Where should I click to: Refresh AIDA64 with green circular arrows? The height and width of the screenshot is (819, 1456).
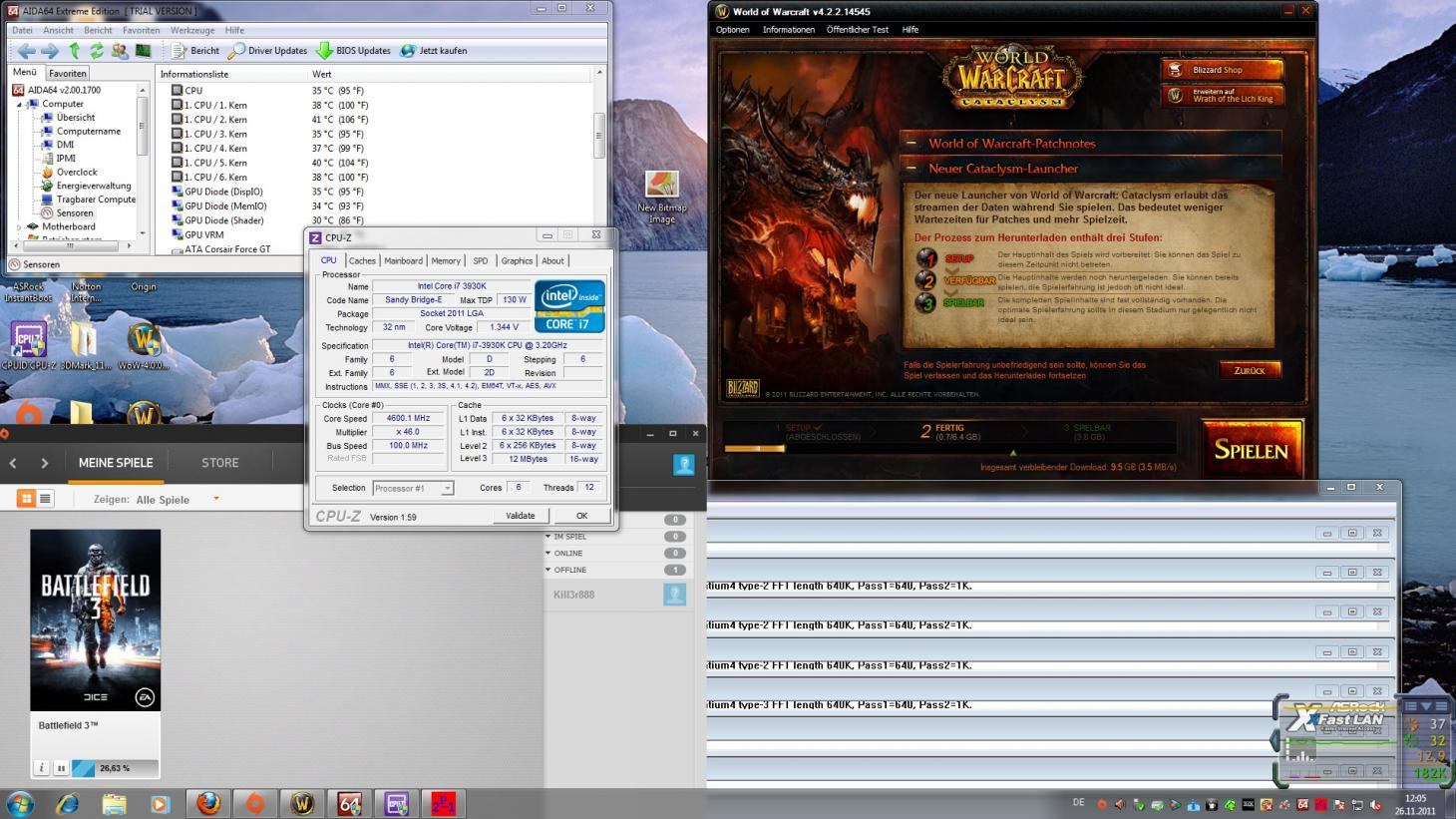click(97, 51)
